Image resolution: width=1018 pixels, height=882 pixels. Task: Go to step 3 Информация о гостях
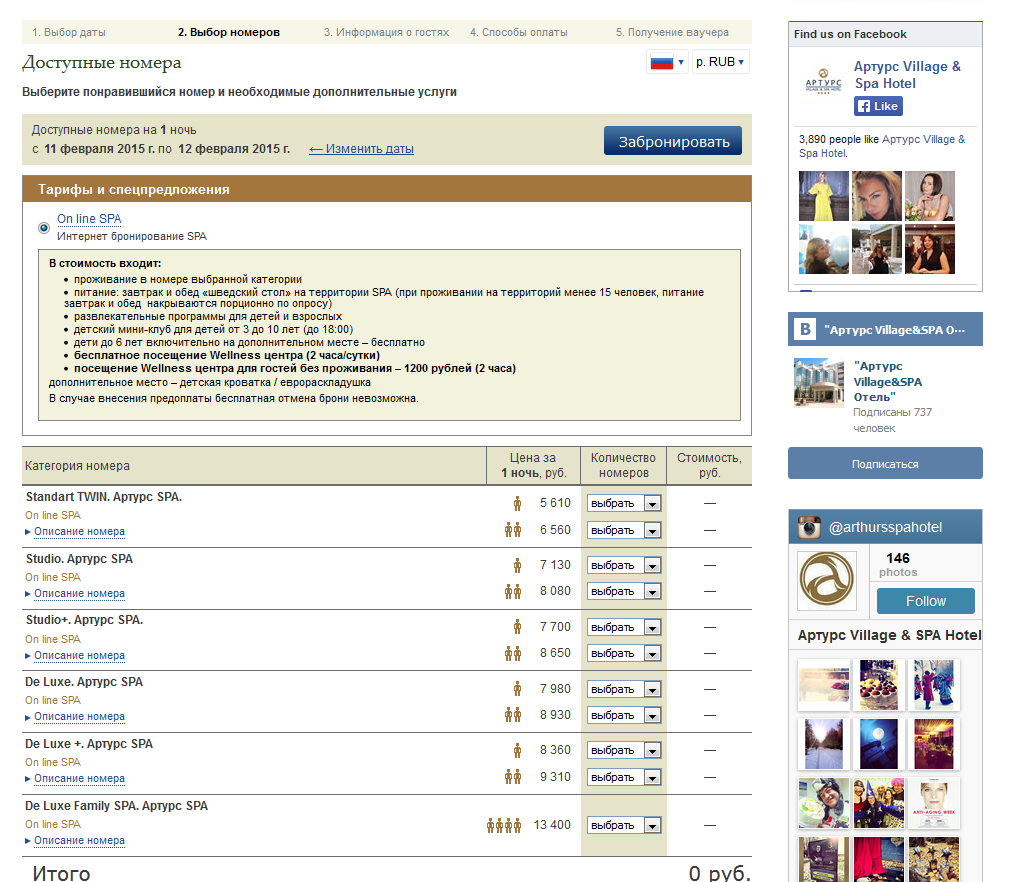click(386, 32)
